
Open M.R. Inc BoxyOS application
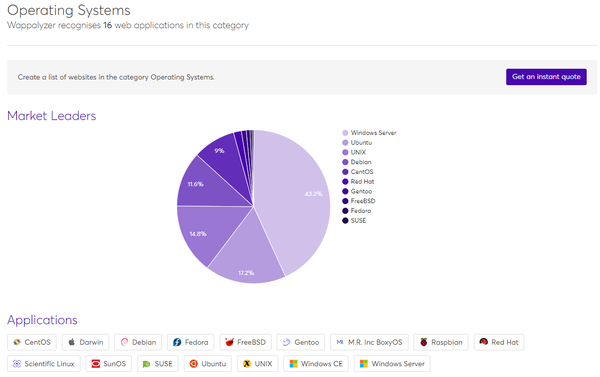click(x=369, y=342)
